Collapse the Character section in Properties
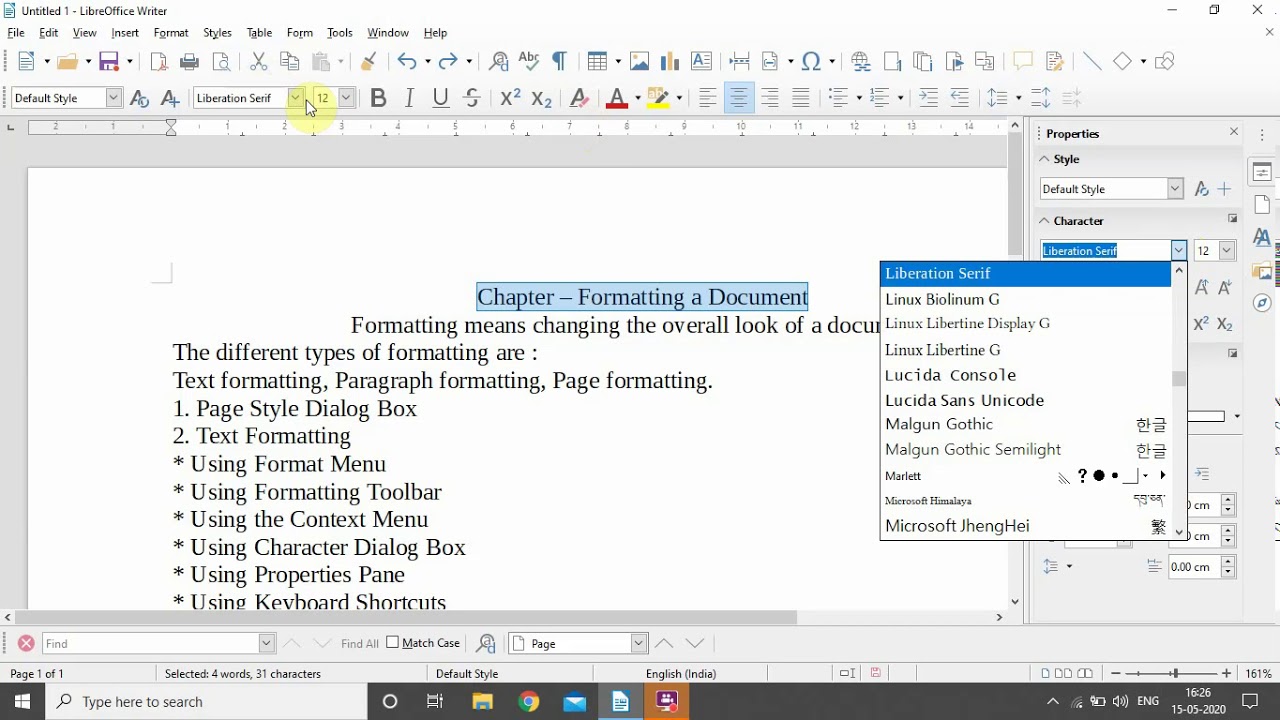 [x=1044, y=221]
